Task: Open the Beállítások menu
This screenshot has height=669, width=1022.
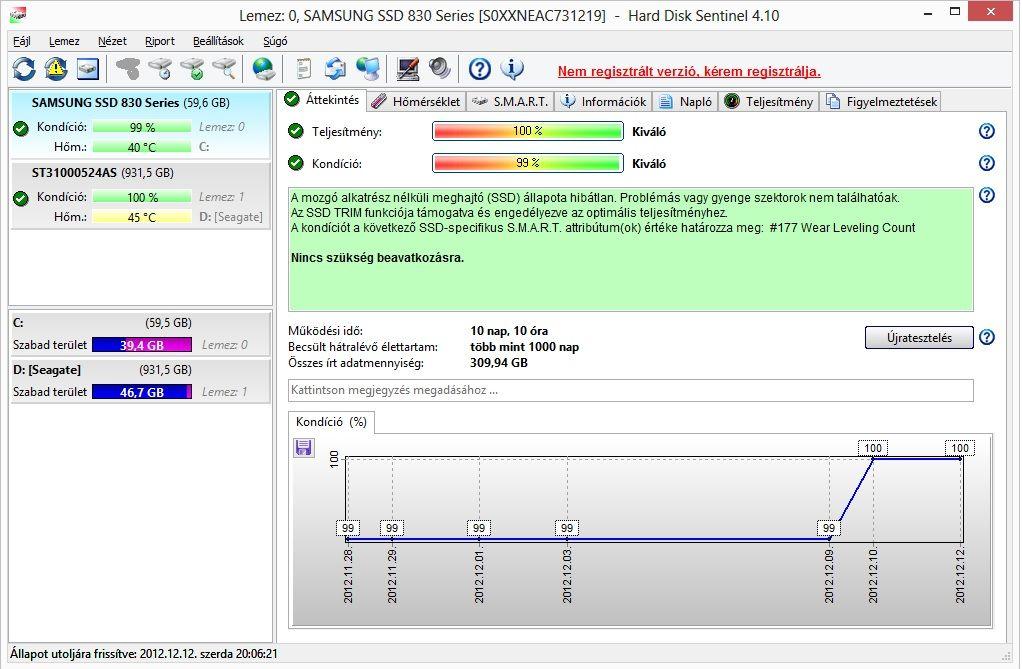Action: click(x=218, y=41)
